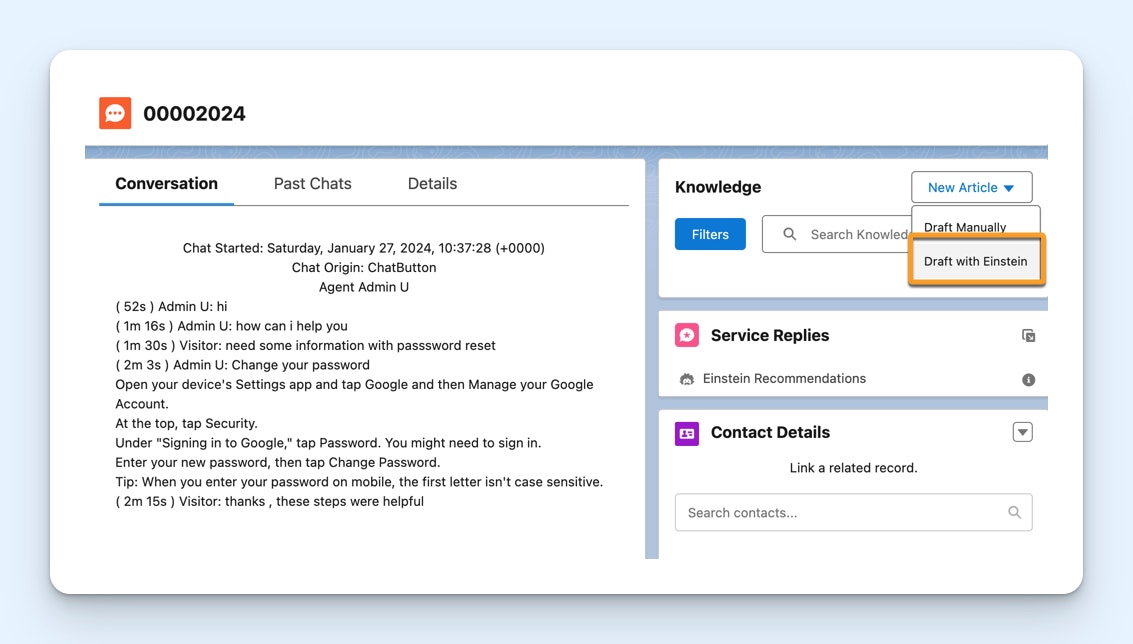1133x644 pixels.
Task: Switch to the Past Chats tab
Action: pyautogui.click(x=313, y=184)
